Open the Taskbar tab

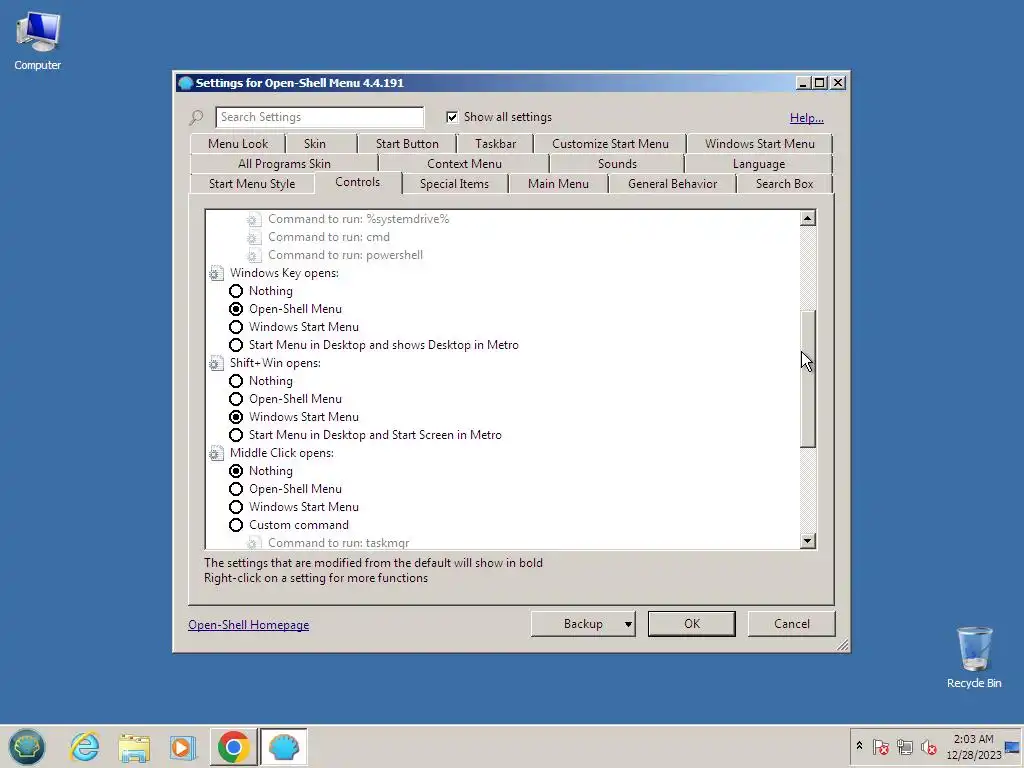[x=496, y=144]
